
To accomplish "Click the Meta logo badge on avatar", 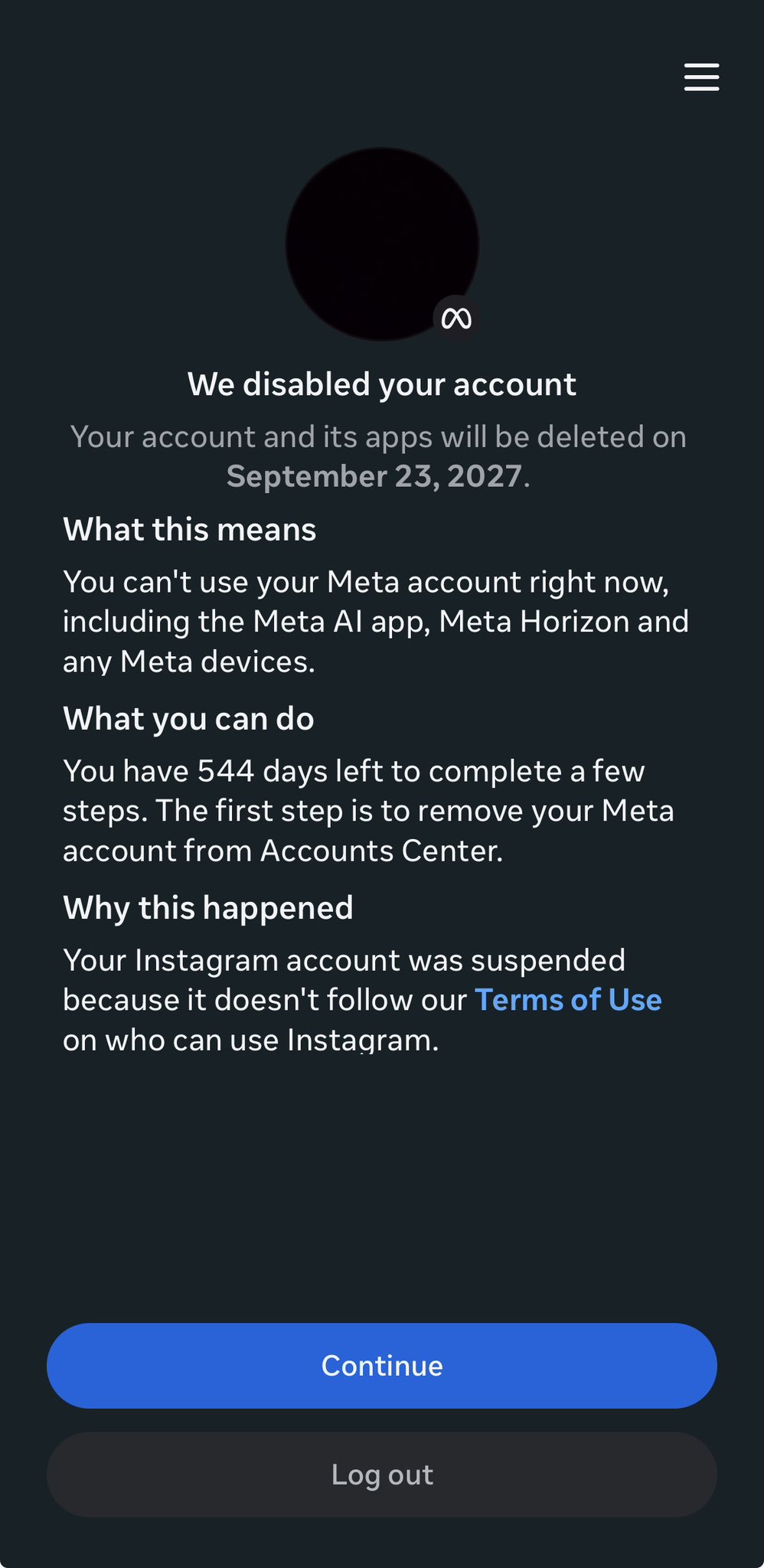I will coord(456,318).
